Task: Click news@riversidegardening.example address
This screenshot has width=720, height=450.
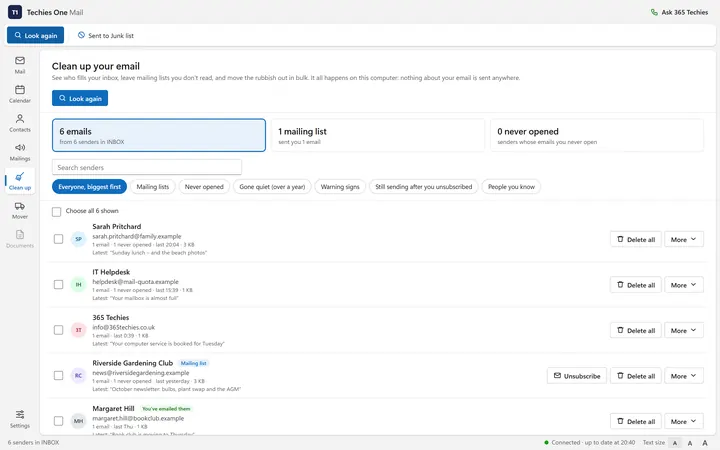Action: (x=141, y=372)
